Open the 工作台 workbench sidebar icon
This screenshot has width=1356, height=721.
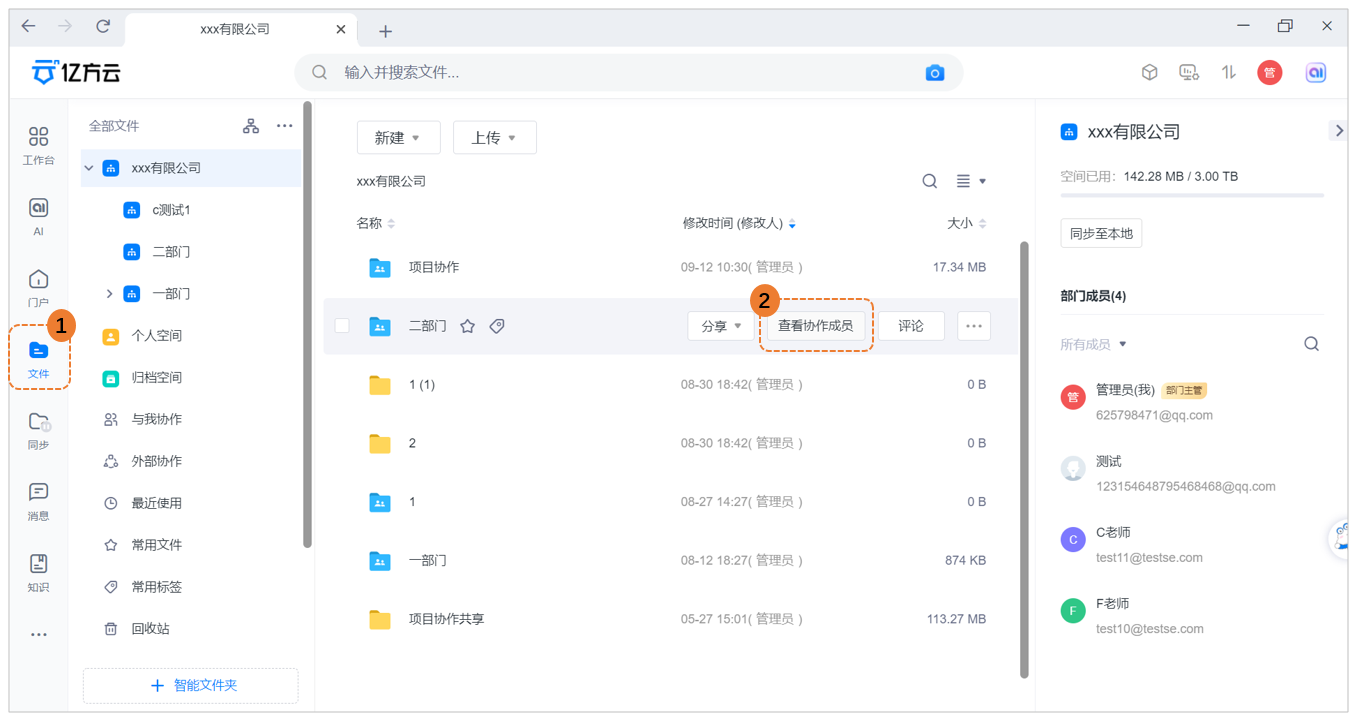click(38, 145)
